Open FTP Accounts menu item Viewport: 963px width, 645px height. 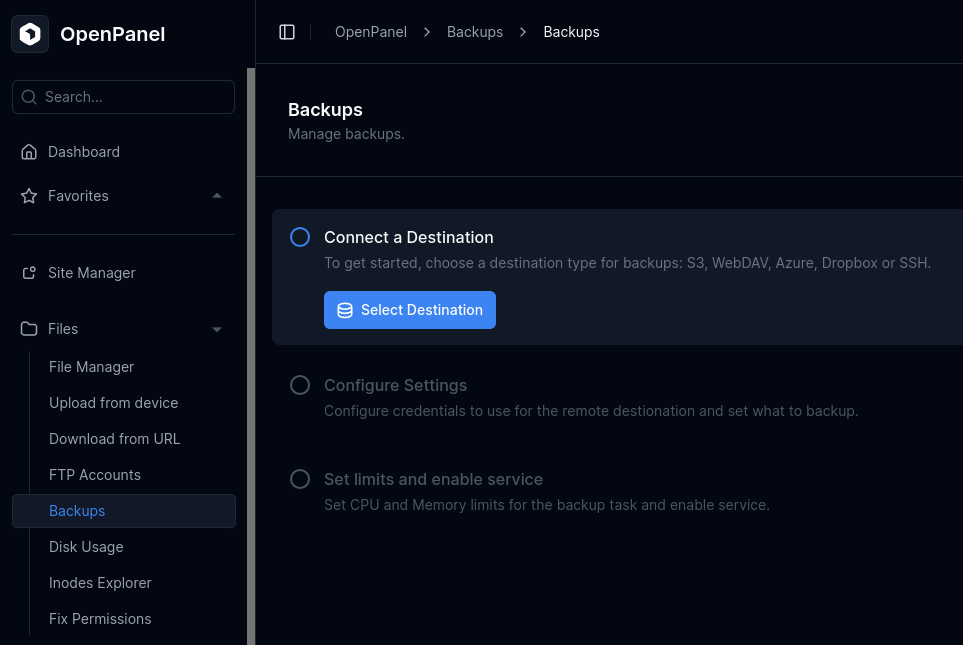(95, 475)
